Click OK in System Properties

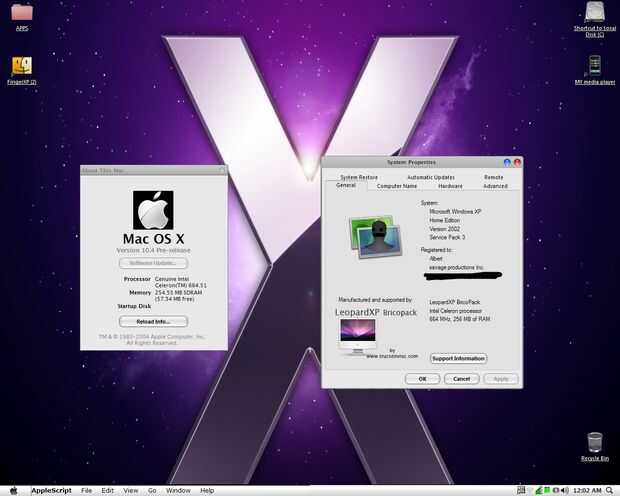coord(422,379)
